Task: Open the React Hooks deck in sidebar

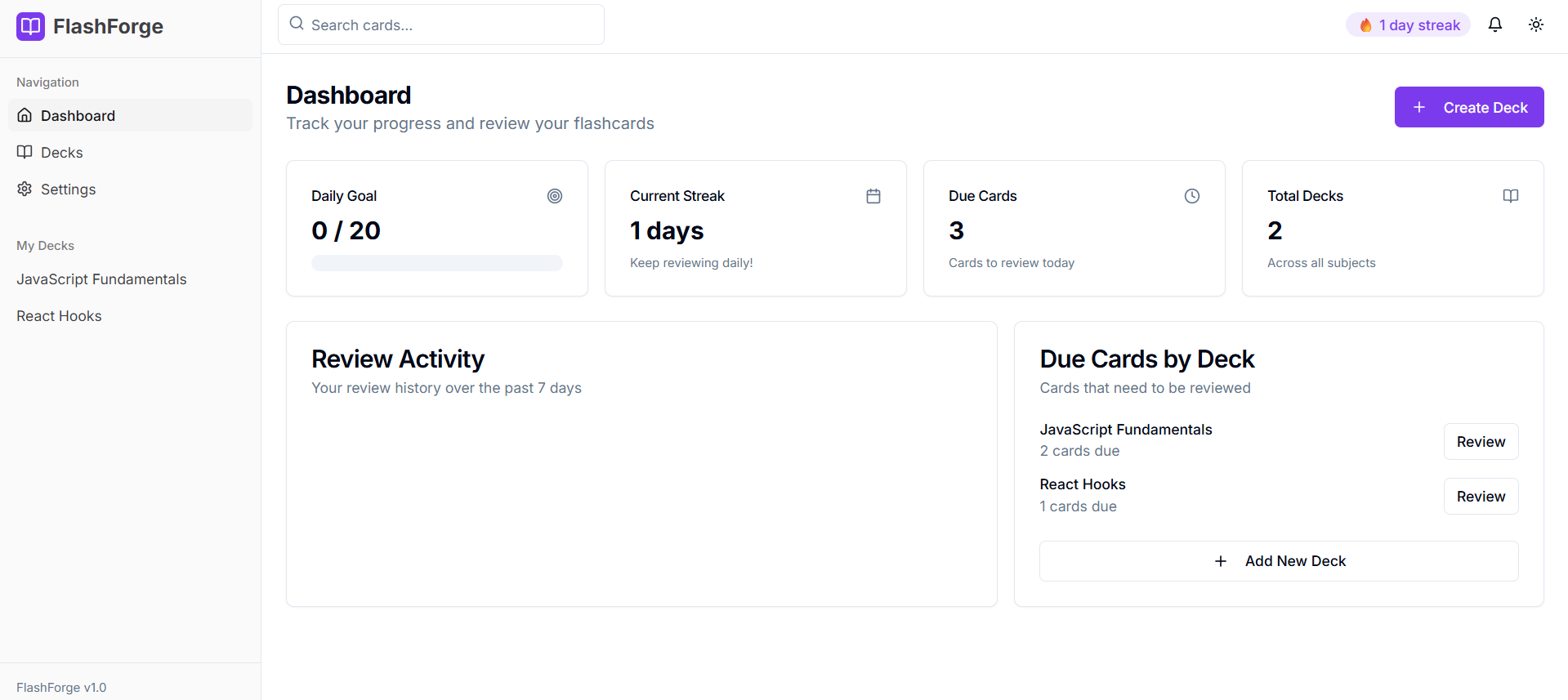Action: [x=59, y=316]
